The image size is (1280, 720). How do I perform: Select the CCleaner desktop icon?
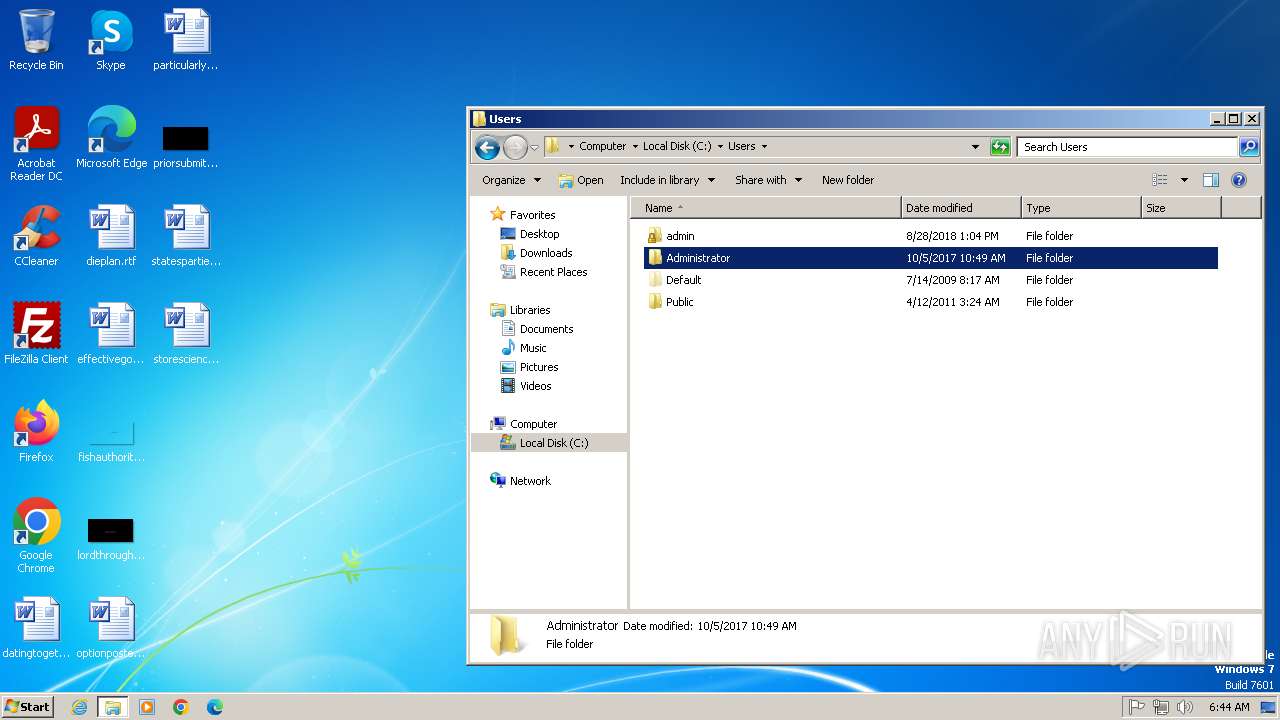(36, 237)
